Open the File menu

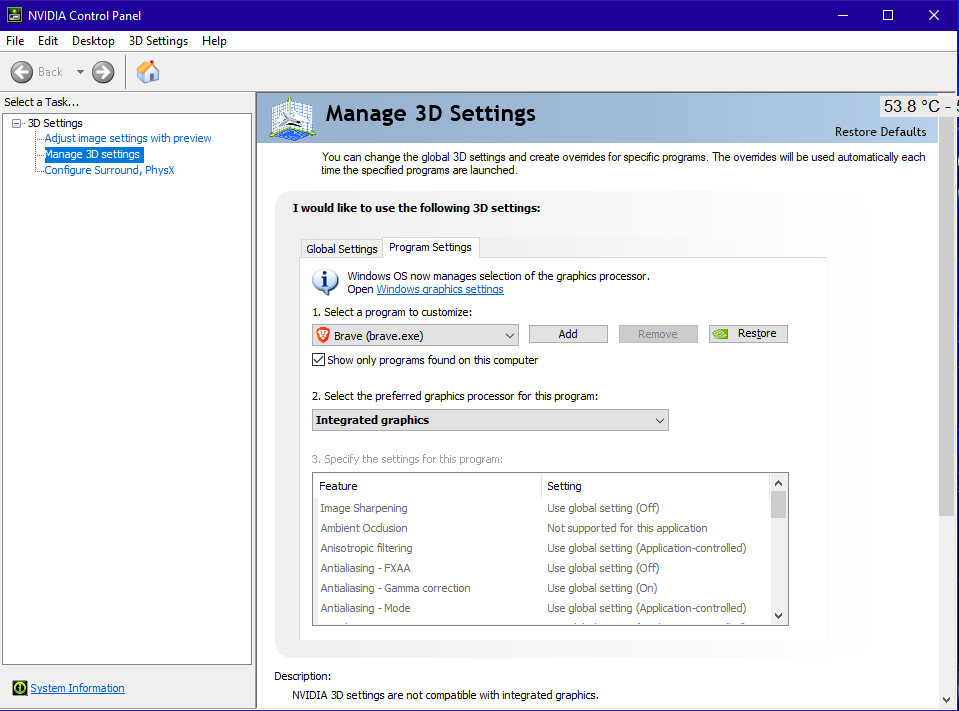tap(15, 41)
